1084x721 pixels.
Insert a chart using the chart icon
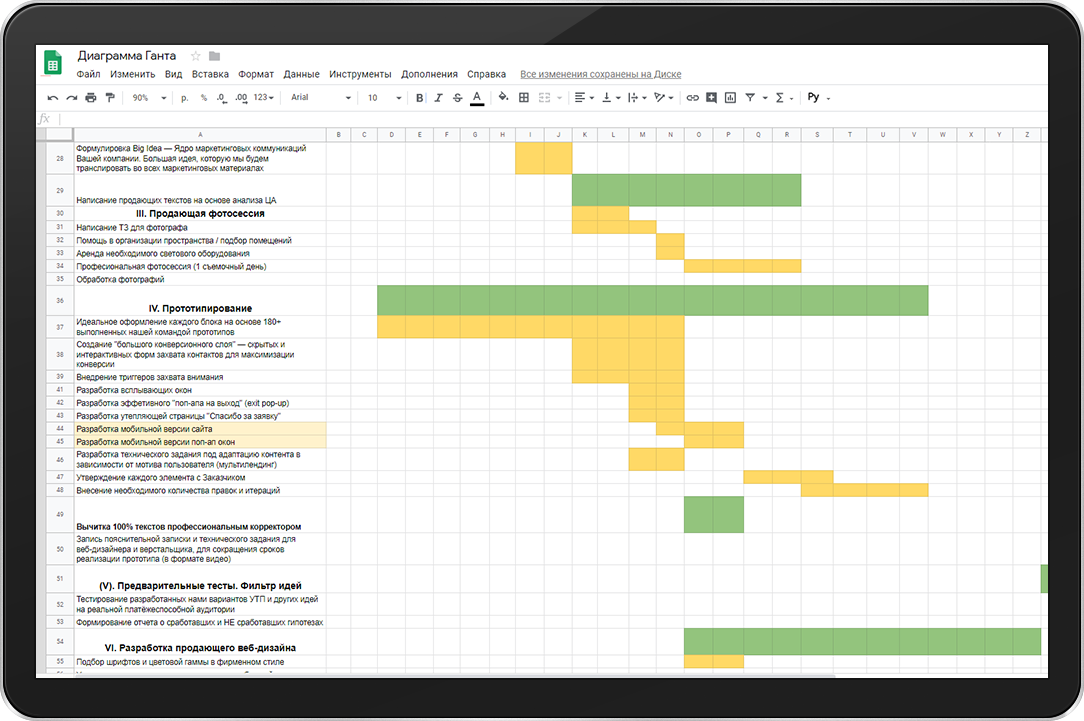pyautogui.click(x=730, y=98)
